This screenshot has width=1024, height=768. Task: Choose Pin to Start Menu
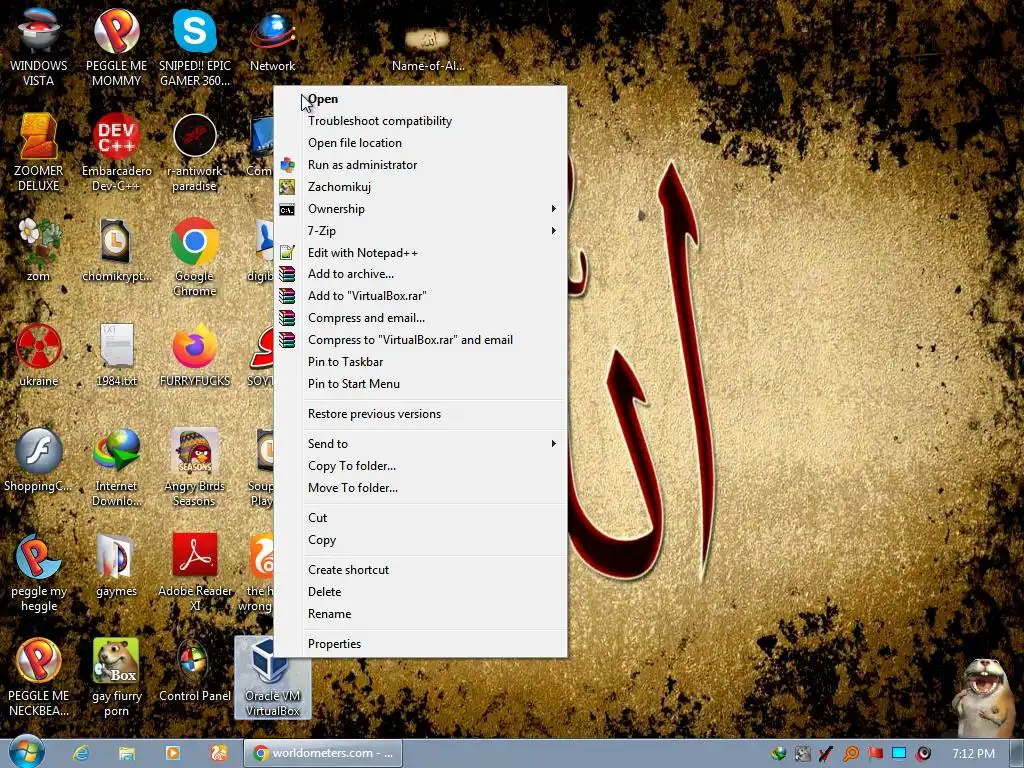[x=421, y=384]
